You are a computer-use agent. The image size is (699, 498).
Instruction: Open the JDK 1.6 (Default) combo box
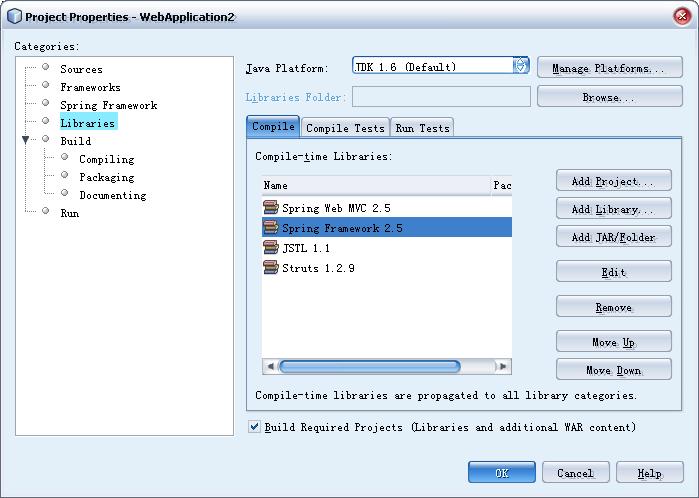coord(440,66)
